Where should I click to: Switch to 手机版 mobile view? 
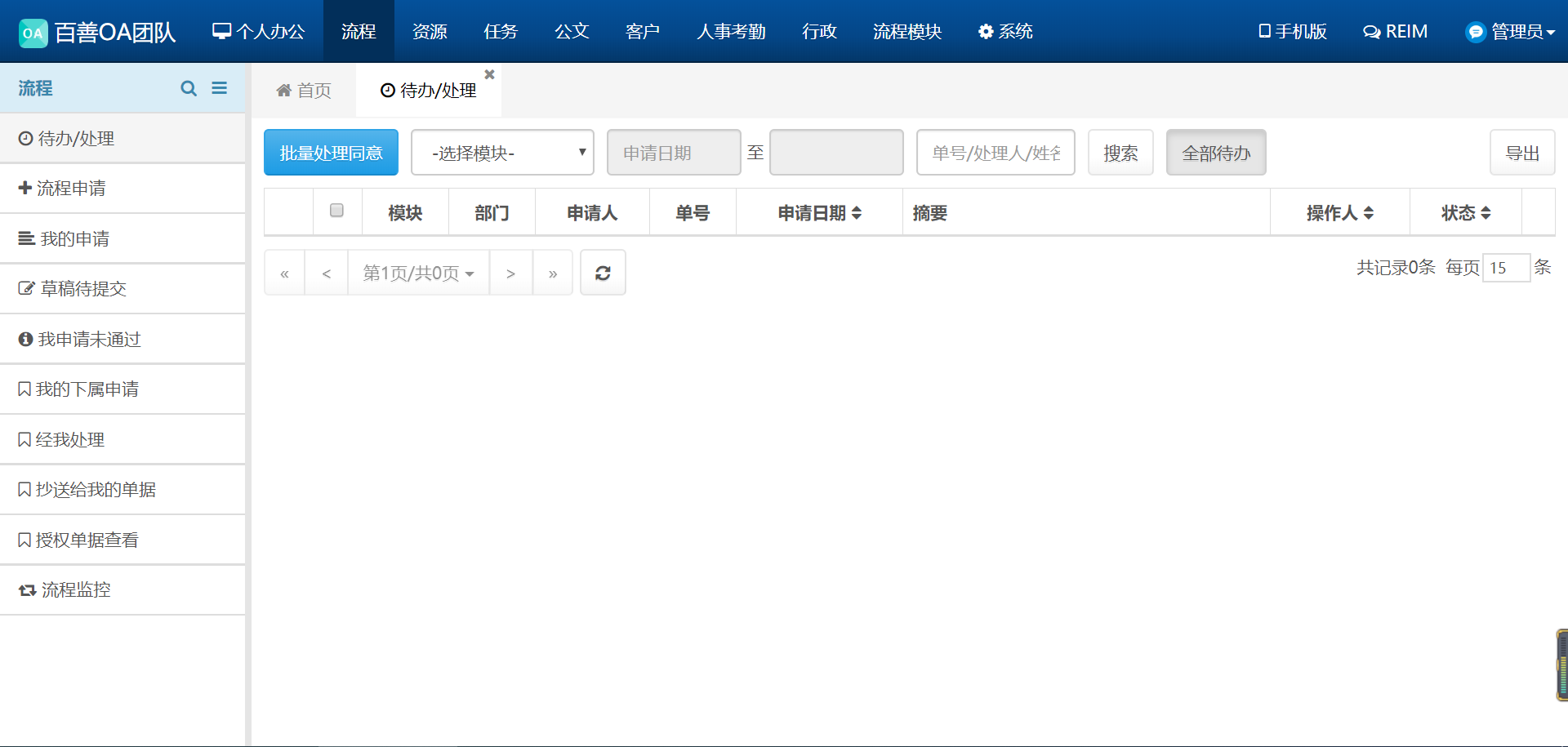1293,32
